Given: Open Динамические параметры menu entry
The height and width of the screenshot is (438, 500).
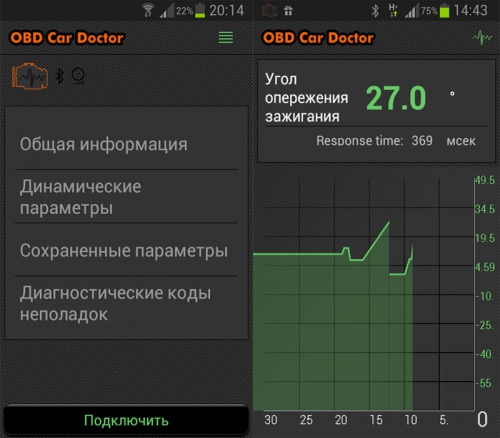Looking at the screenshot, I should coord(126,197).
